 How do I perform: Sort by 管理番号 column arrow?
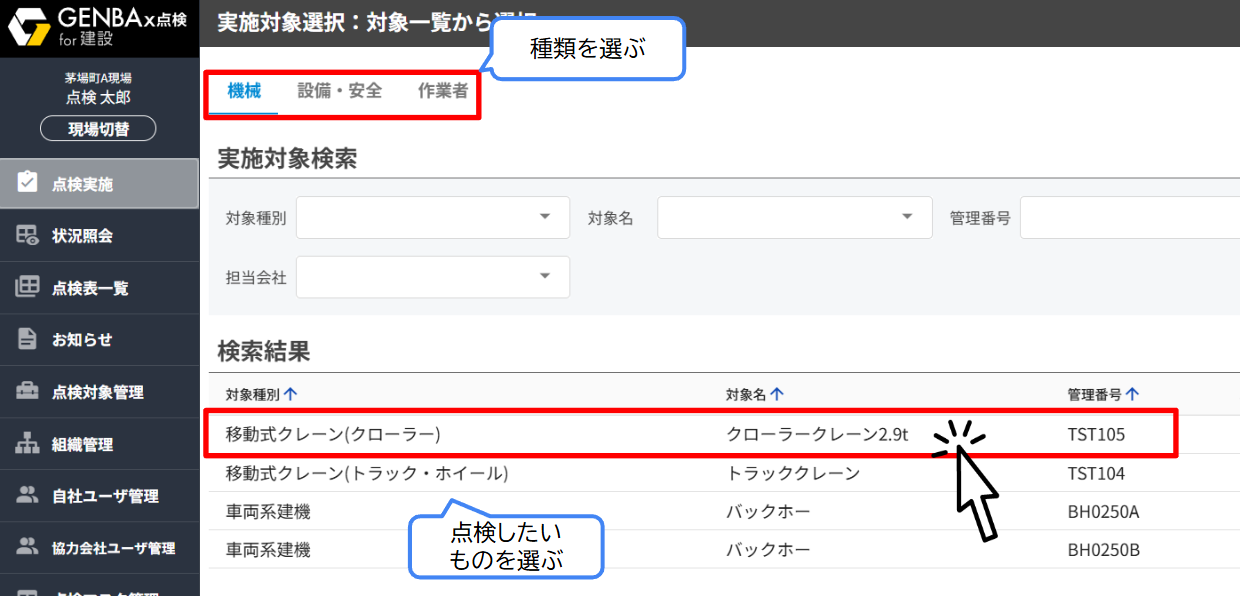pos(1133,395)
